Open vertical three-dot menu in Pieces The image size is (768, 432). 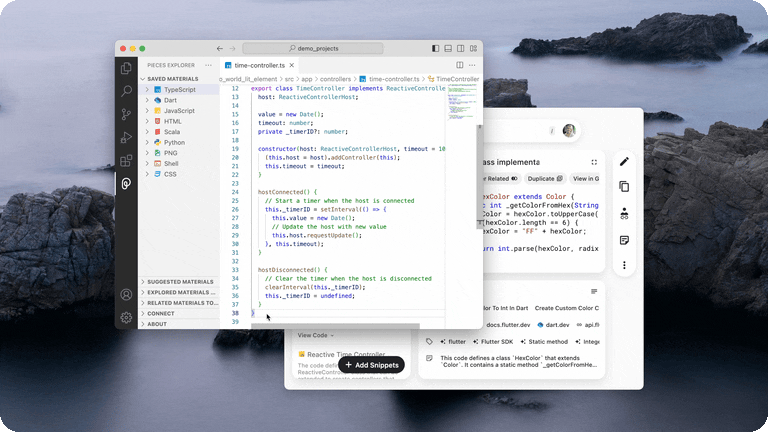624,265
